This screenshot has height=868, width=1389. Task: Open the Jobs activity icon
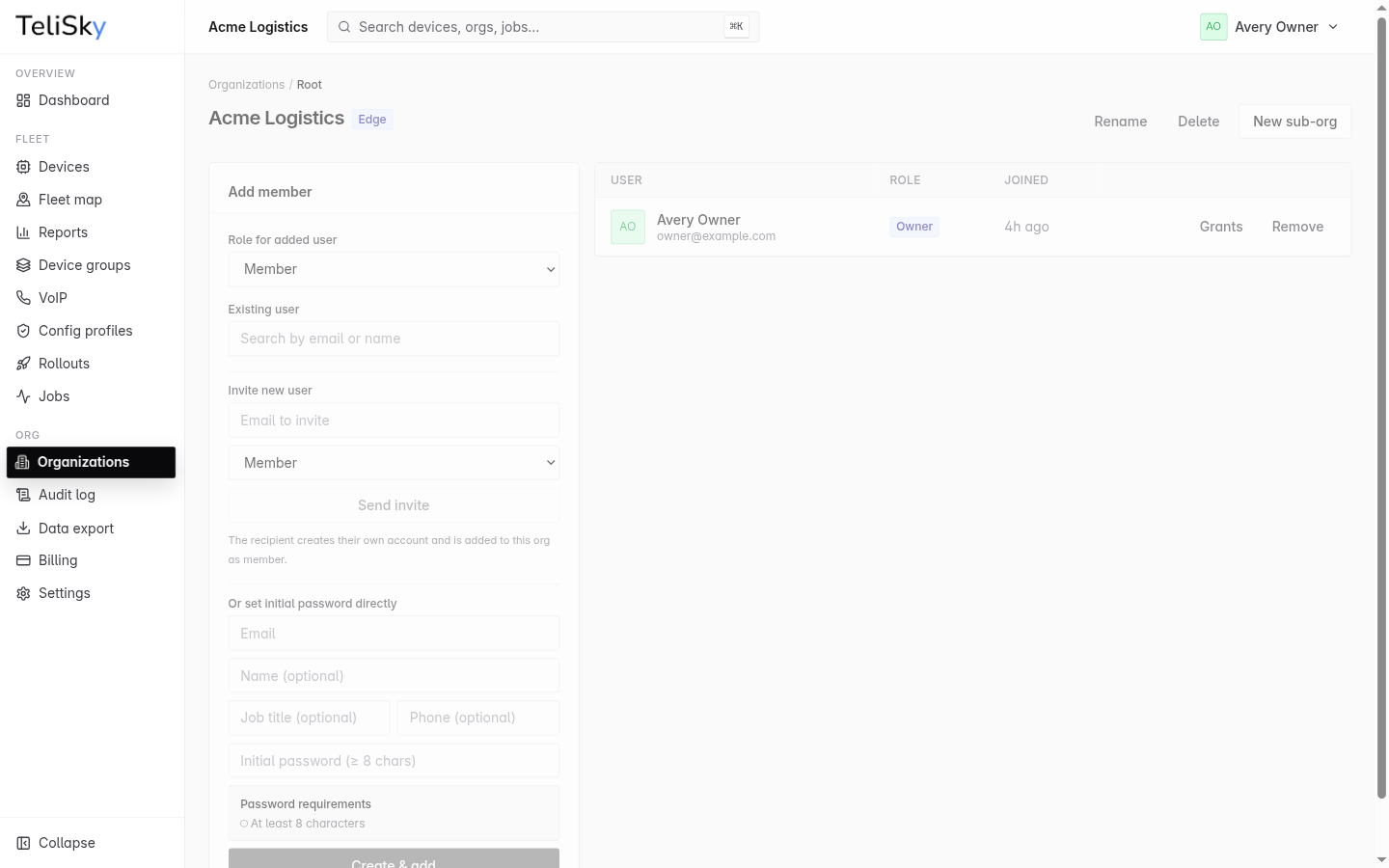click(x=23, y=396)
